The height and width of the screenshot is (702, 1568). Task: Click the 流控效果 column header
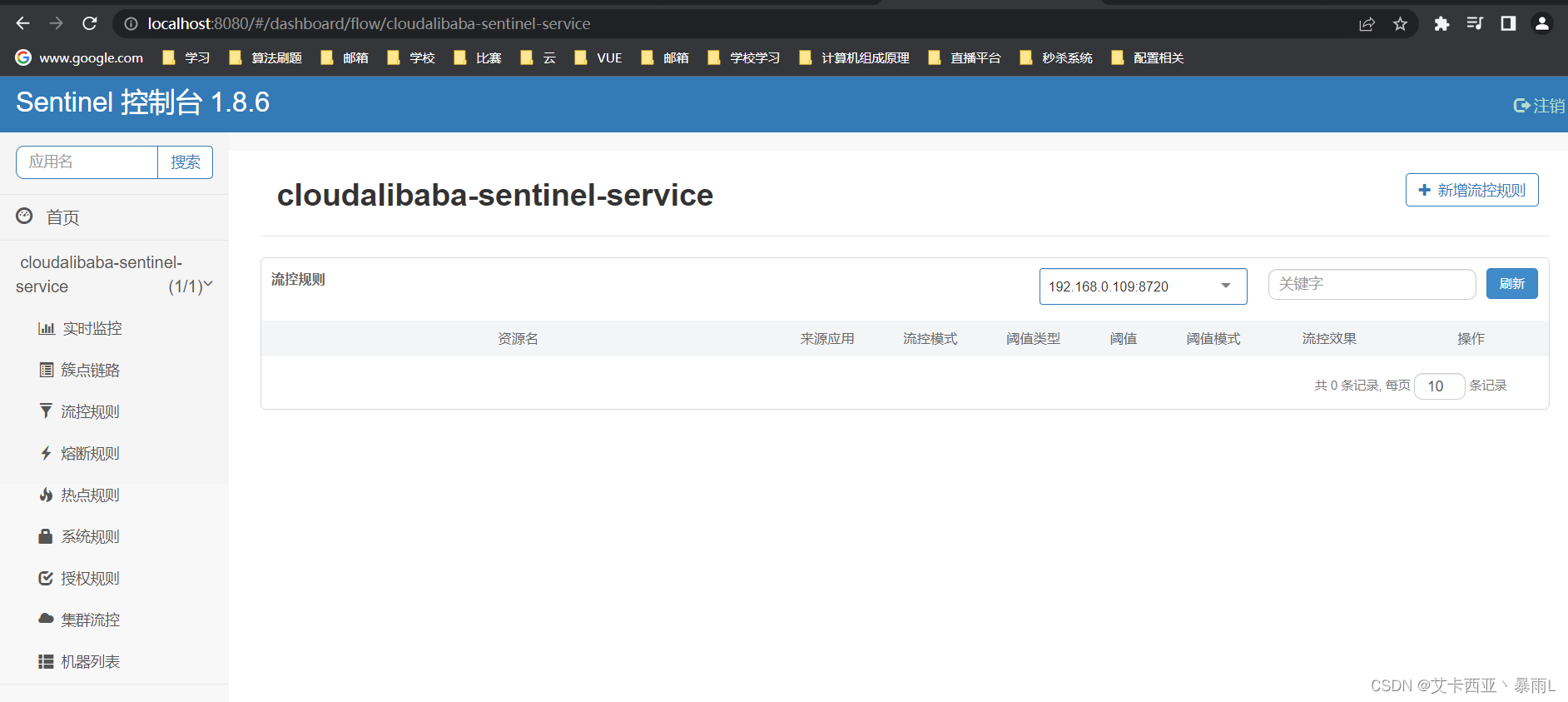[x=1329, y=339]
